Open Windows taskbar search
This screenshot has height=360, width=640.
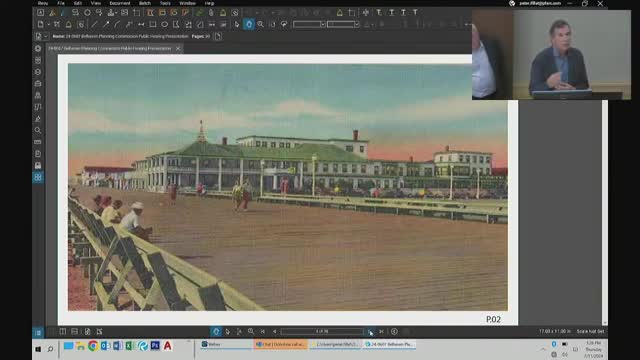(x=50, y=349)
